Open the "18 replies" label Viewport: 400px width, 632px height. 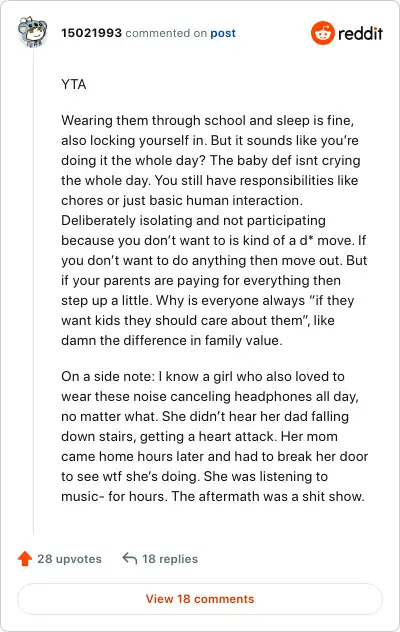click(x=170, y=559)
